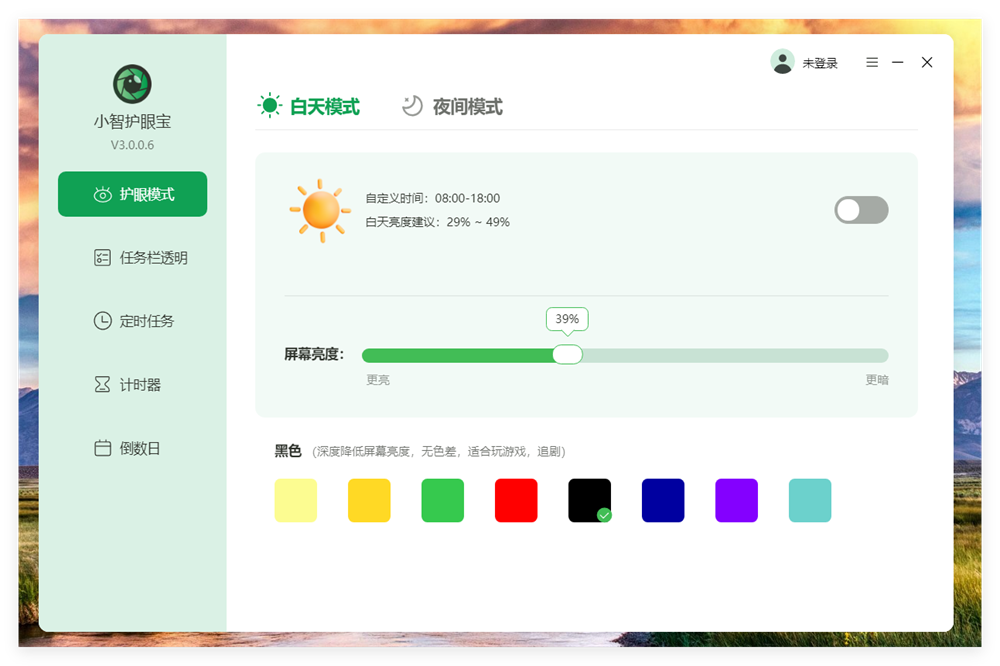Click the brightness slider handle
1000x666 pixels.
(x=567, y=355)
